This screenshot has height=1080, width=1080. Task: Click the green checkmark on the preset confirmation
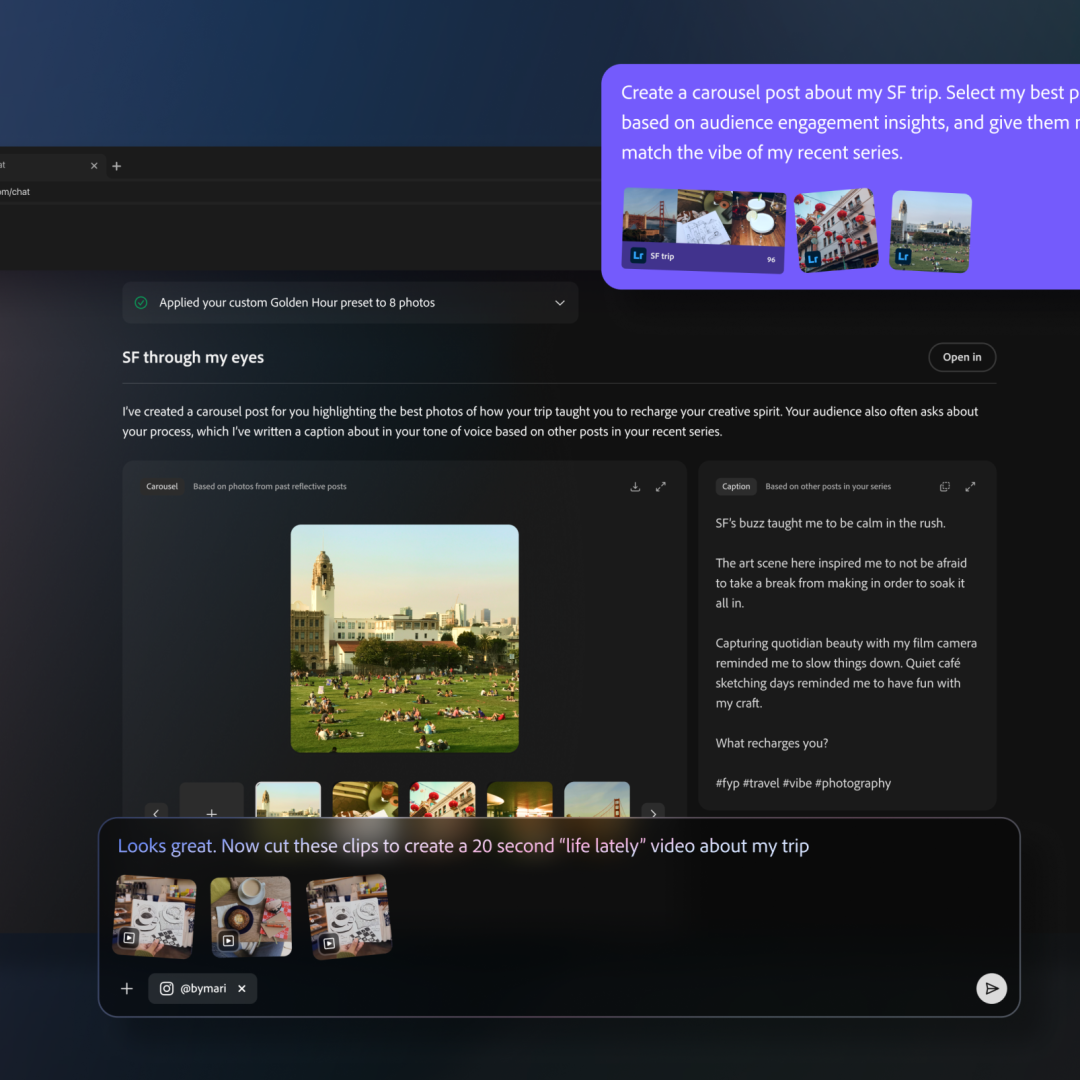[x=140, y=303]
